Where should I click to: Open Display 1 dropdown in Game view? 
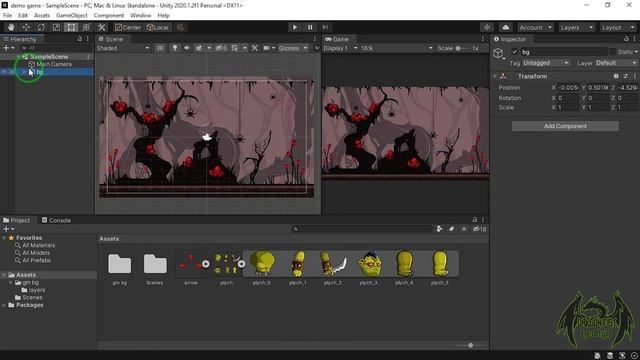click(x=340, y=48)
